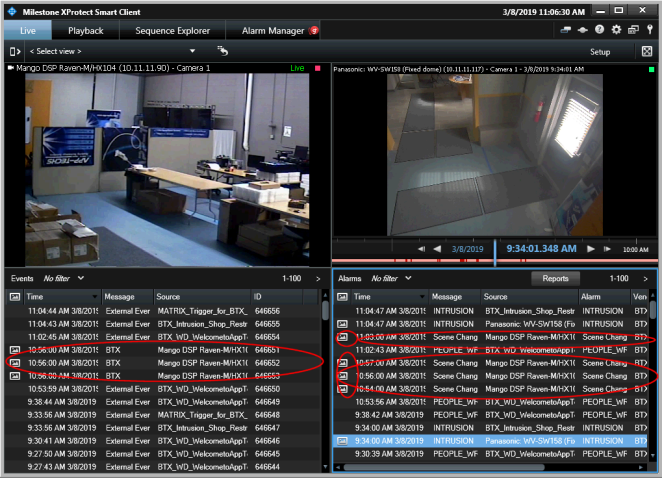Step to next frame in playback
This screenshot has height=478, width=662.
click(607, 249)
